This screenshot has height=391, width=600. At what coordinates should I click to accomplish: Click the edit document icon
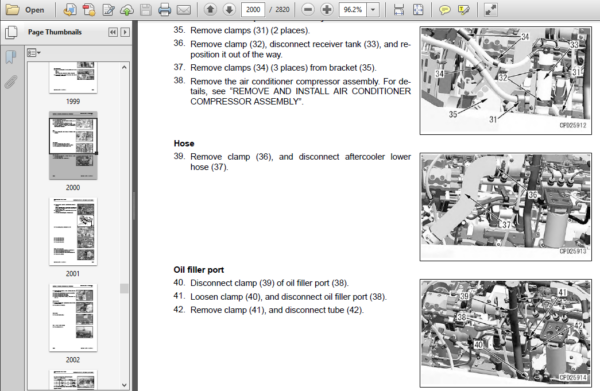(x=108, y=10)
